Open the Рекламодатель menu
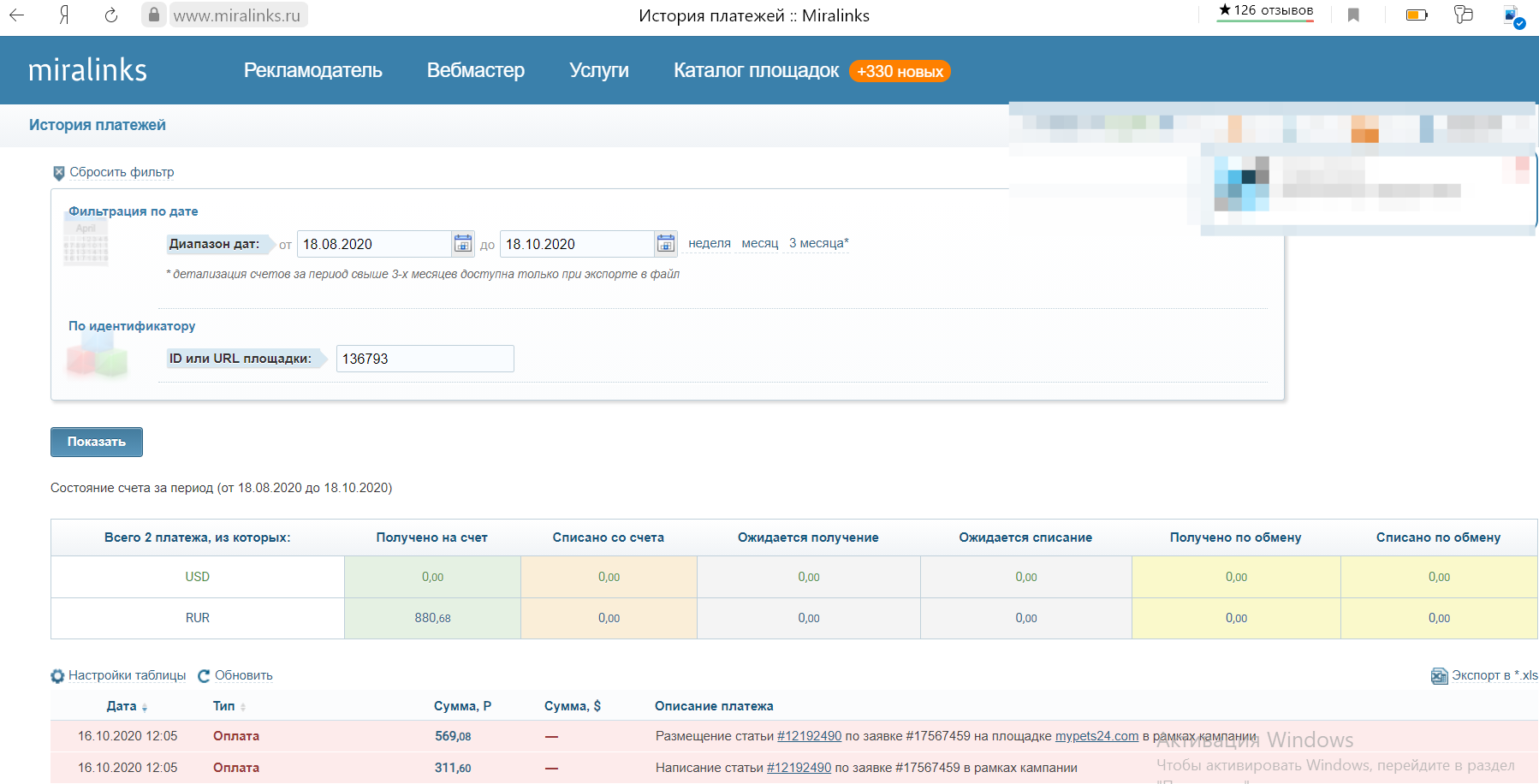 (312, 70)
